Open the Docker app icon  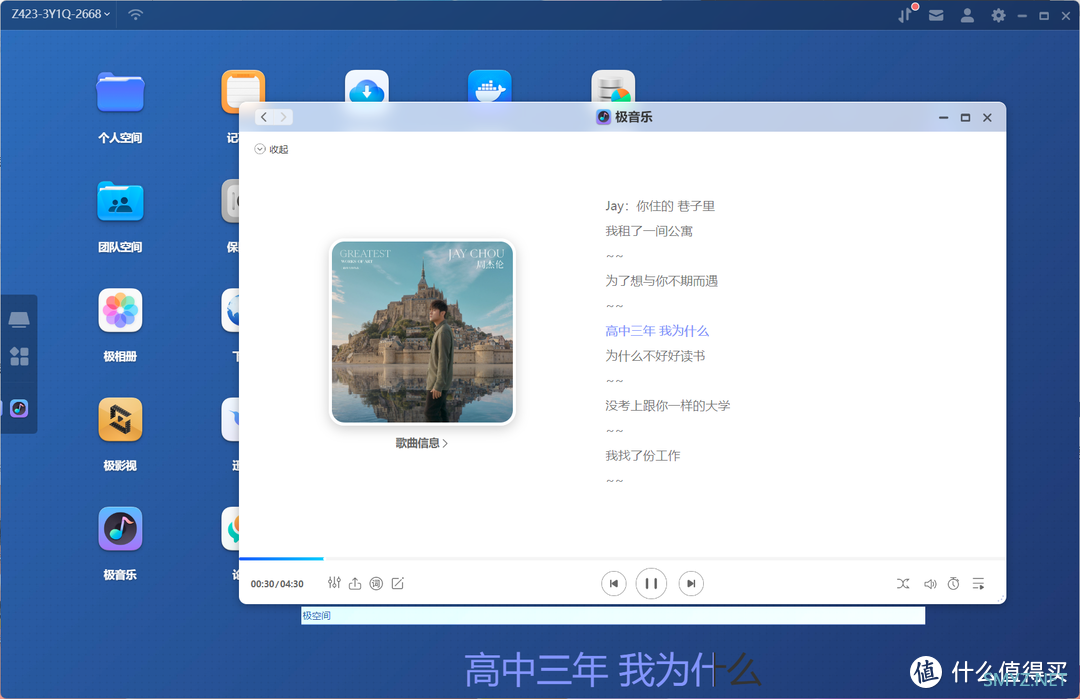coord(490,87)
